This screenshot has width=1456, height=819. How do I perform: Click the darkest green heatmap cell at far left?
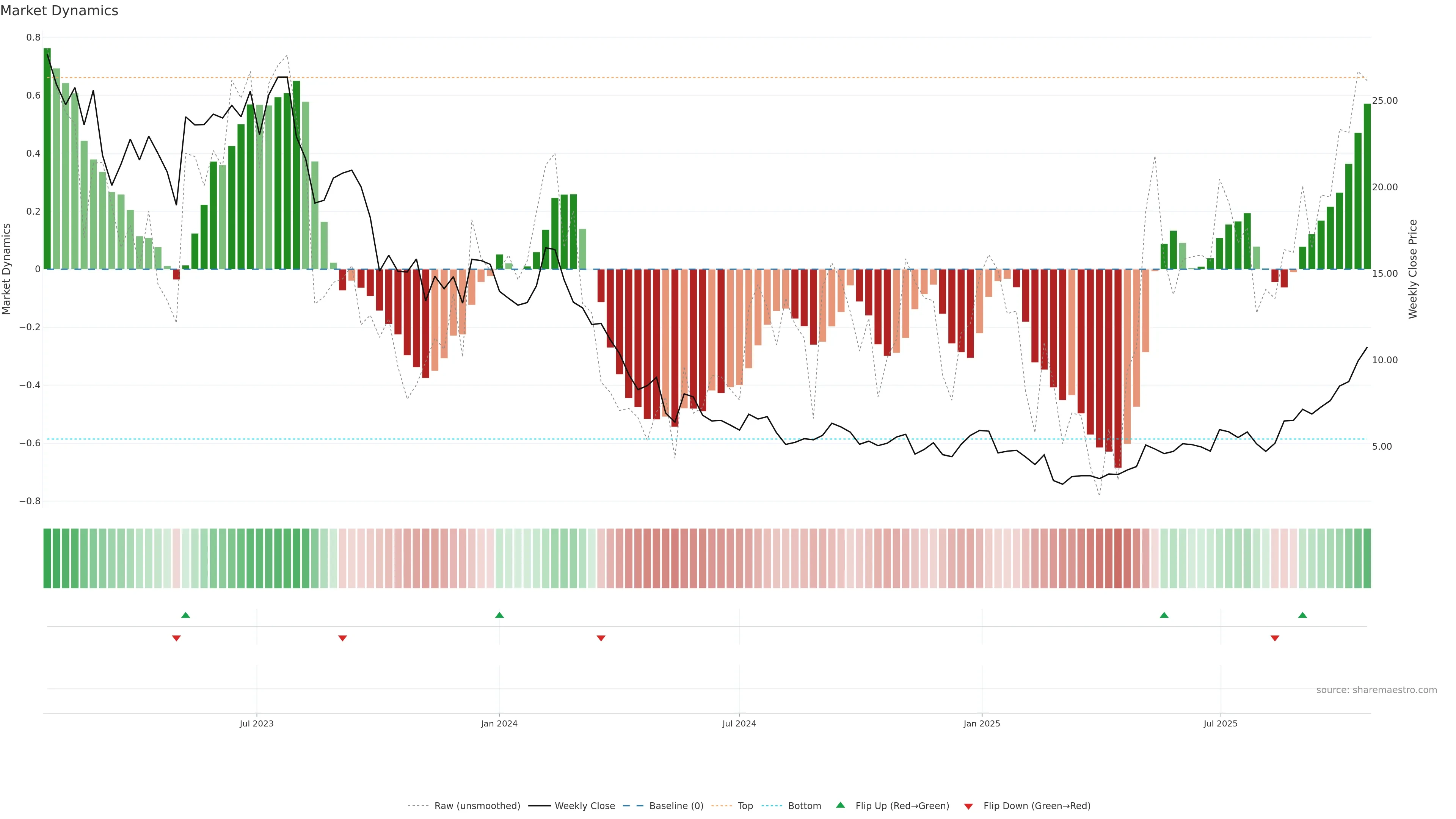point(47,558)
